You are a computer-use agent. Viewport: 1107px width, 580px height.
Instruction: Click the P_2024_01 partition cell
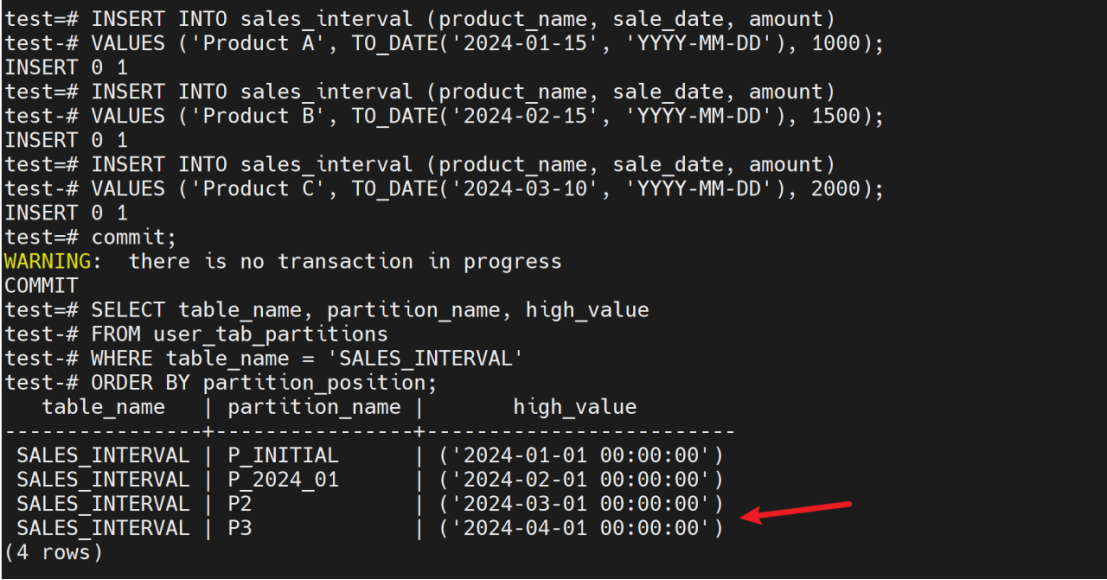click(x=283, y=480)
